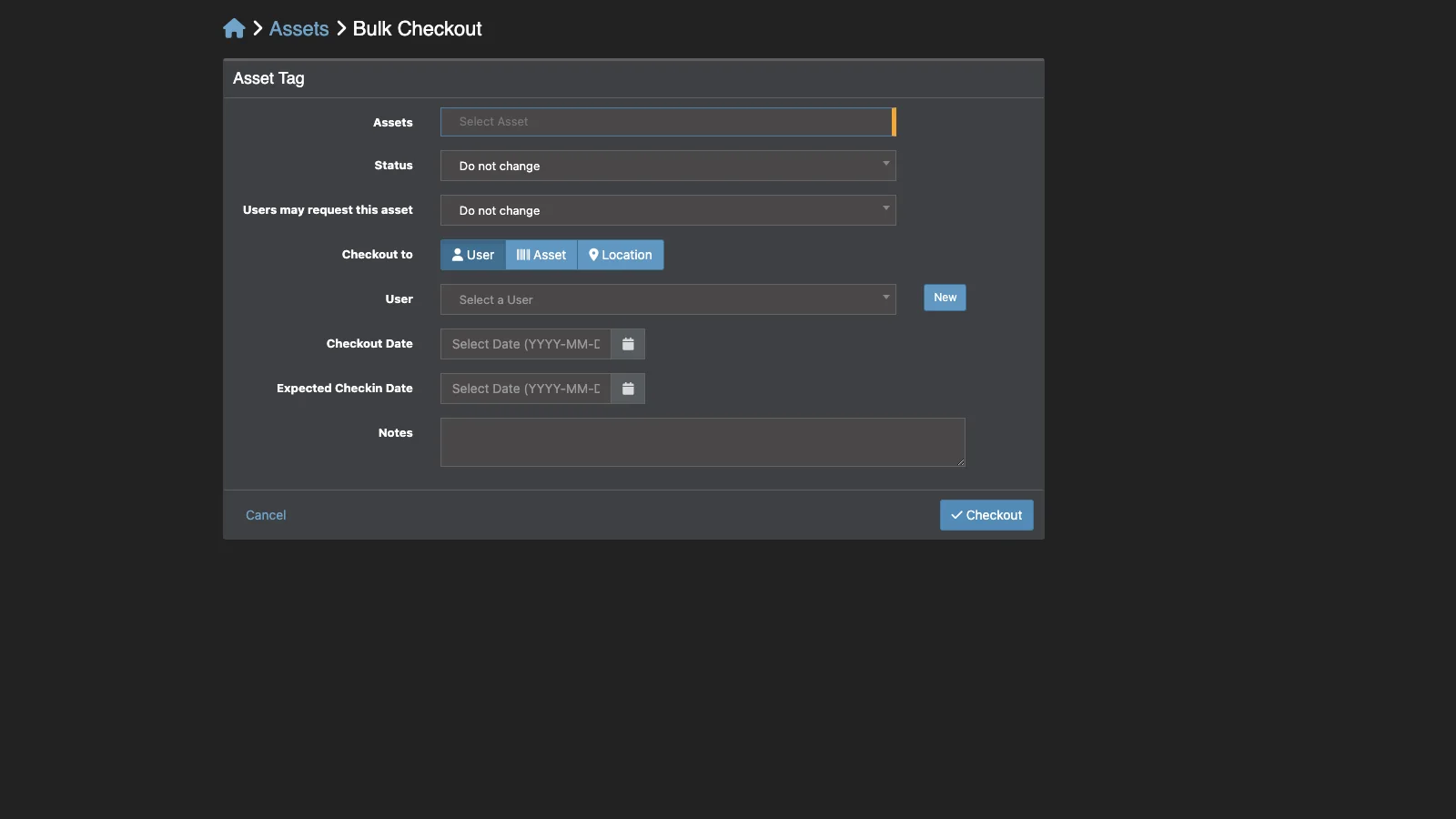Click the Bulk Checkout breadcrumb text
Image resolution: width=1456 pixels, height=819 pixels.
pos(418,28)
